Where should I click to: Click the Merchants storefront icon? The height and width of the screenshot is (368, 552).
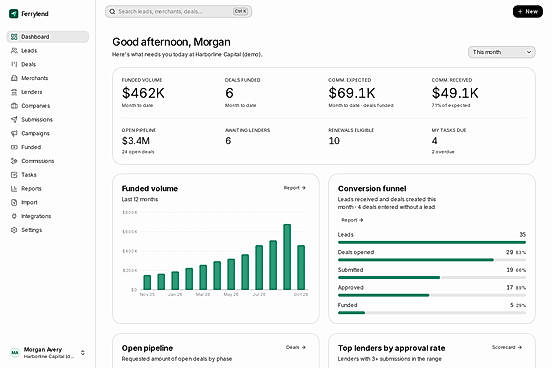pos(14,78)
